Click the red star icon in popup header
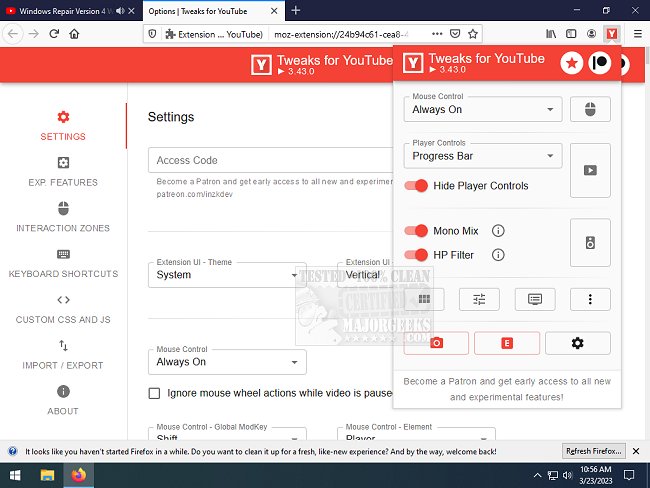The height and width of the screenshot is (488, 650). (x=571, y=64)
